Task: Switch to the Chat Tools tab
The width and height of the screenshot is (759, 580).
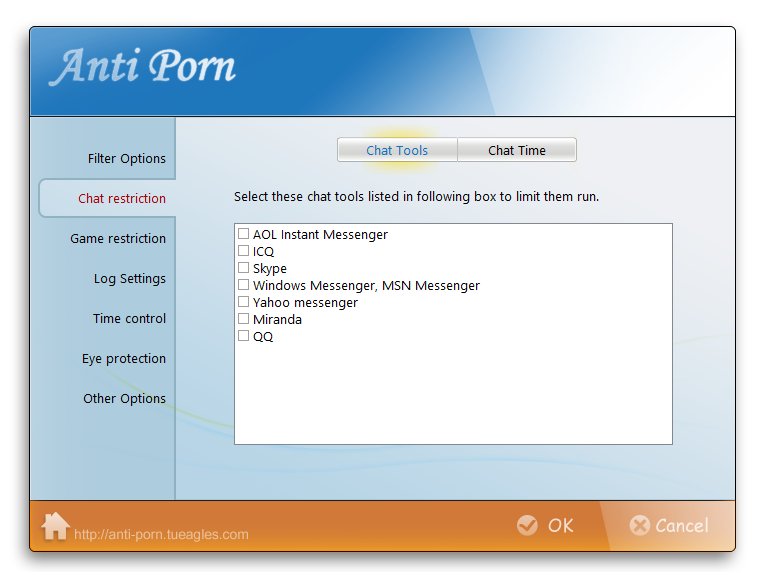Action: [x=397, y=150]
